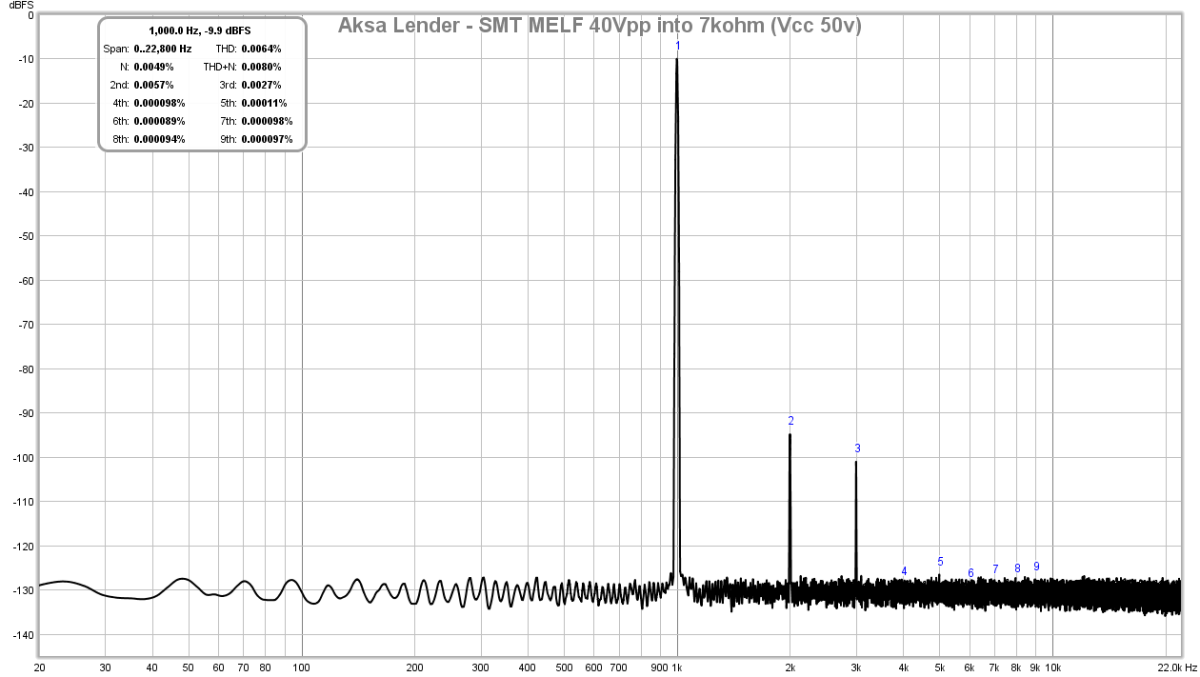This screenshot has height=677, width=1200.
Task: Click the 10k label on the frequency axis
Action: (1053, 666)
